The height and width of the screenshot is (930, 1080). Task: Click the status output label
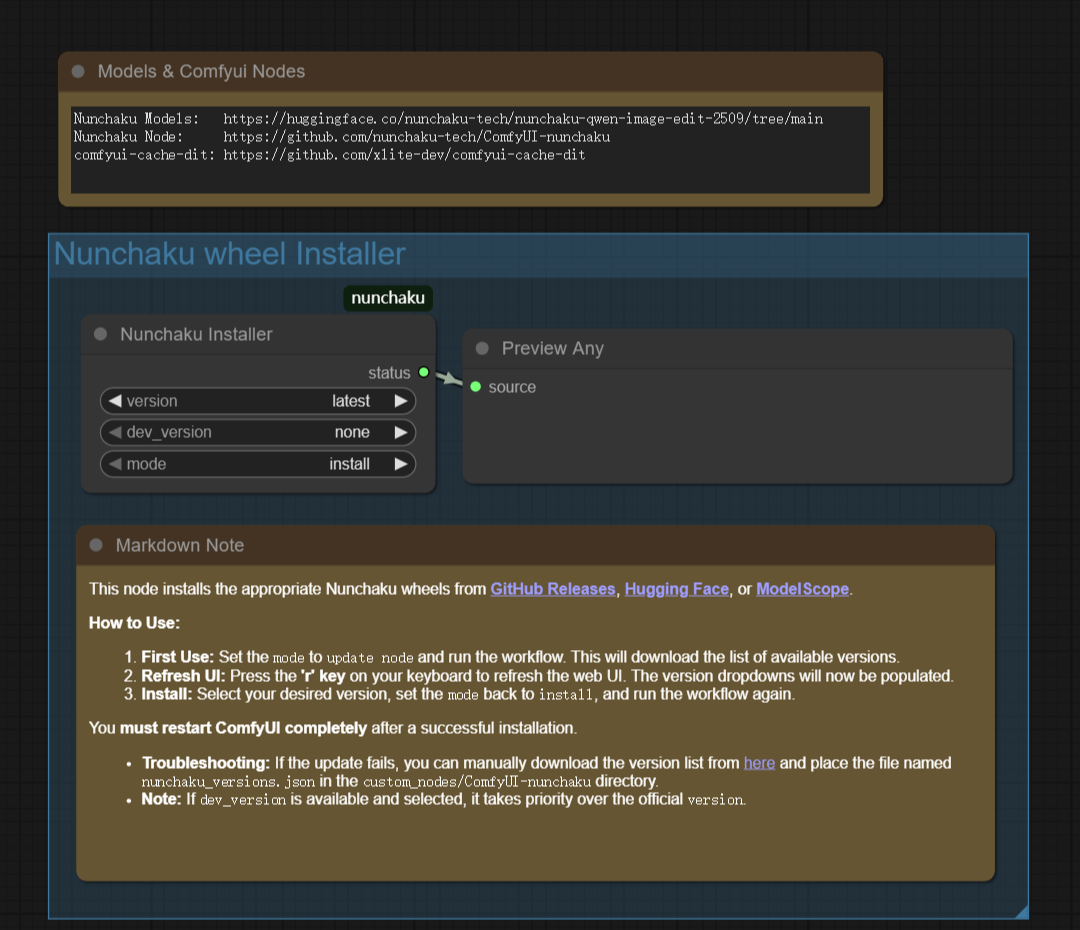tap(389, 373)
